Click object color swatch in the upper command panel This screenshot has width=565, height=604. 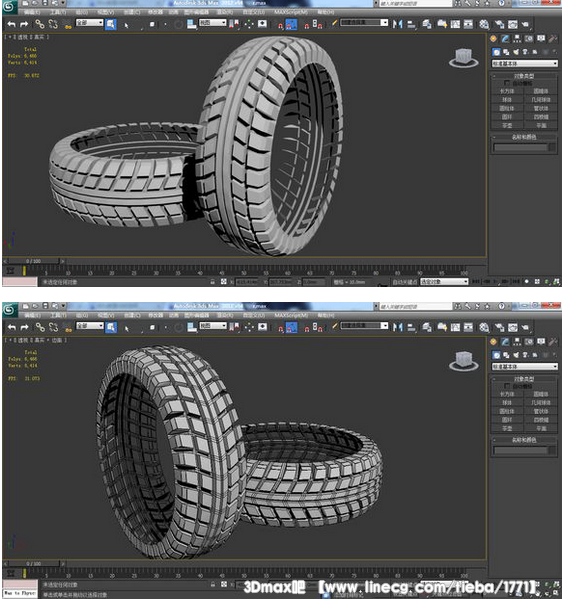[x=553, y=148]
